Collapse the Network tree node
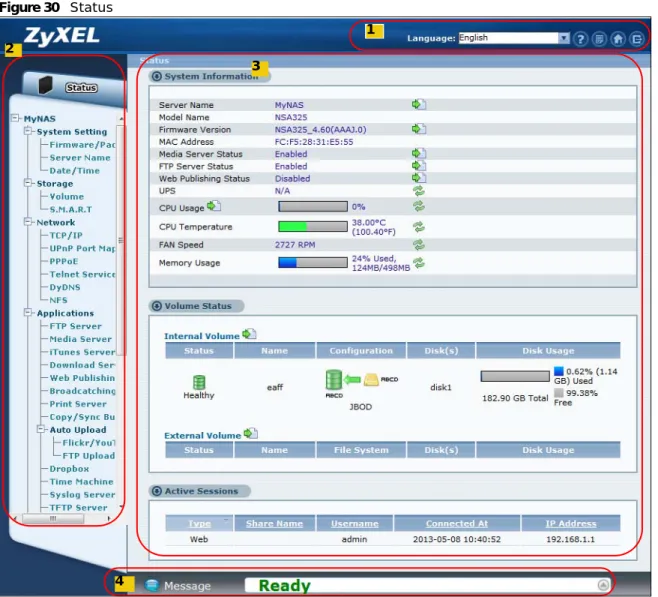Viewport: 658px width, 597px height. (28, 222)
